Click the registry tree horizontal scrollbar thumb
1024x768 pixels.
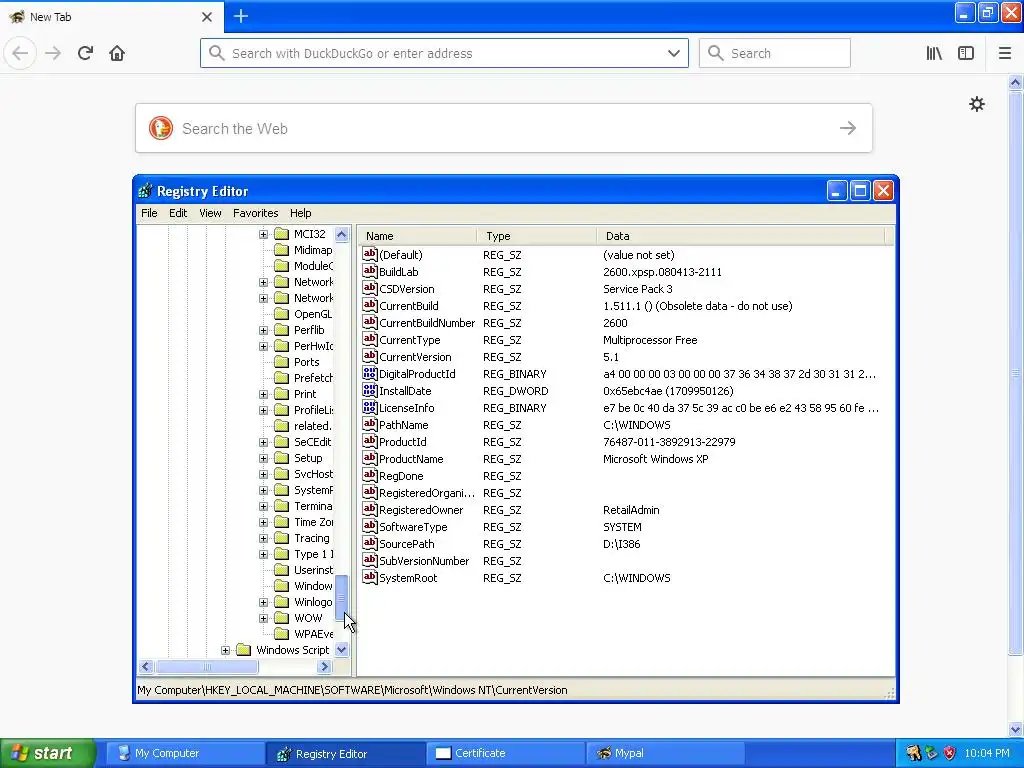(x=207, y=667)
